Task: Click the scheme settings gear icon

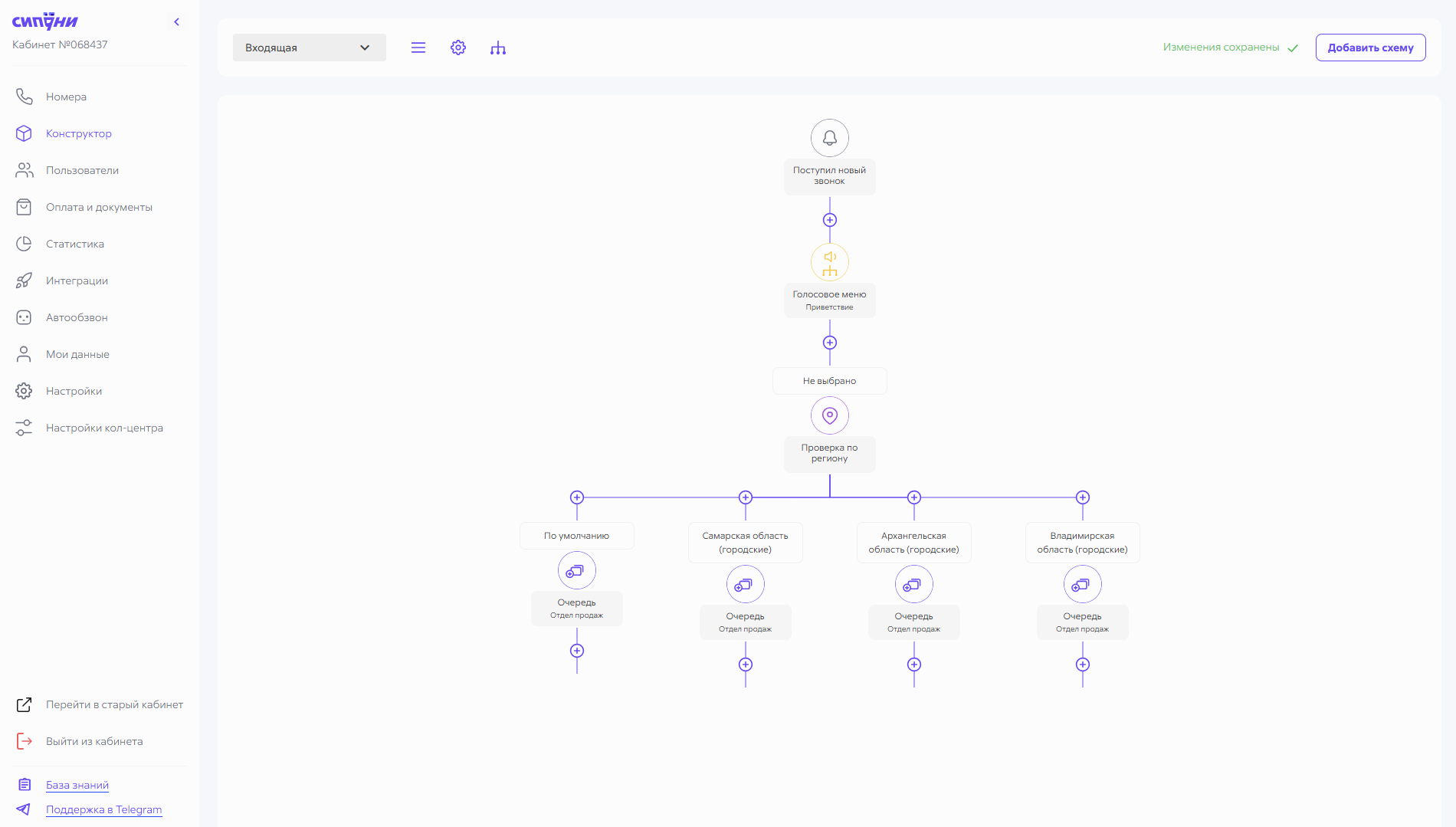Action: coord(458,48)
